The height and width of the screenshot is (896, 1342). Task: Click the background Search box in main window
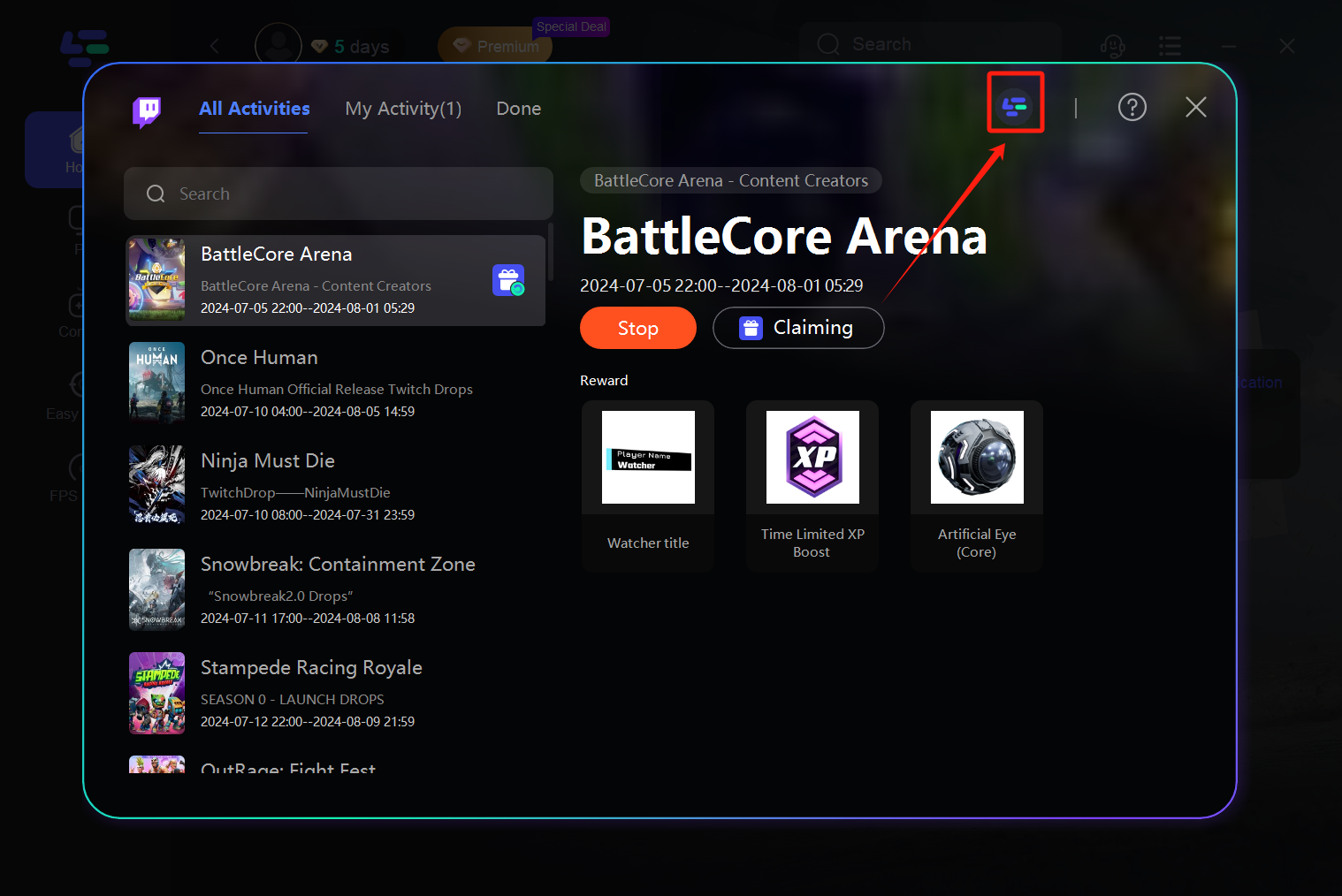[930, 44]
